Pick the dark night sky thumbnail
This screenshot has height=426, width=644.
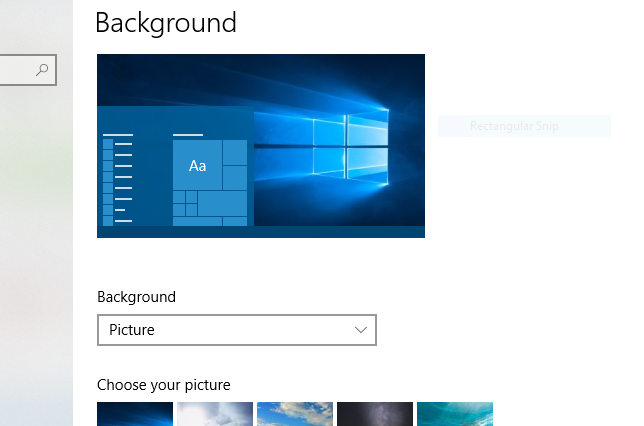pyautogui.click(x=375, y=414)
